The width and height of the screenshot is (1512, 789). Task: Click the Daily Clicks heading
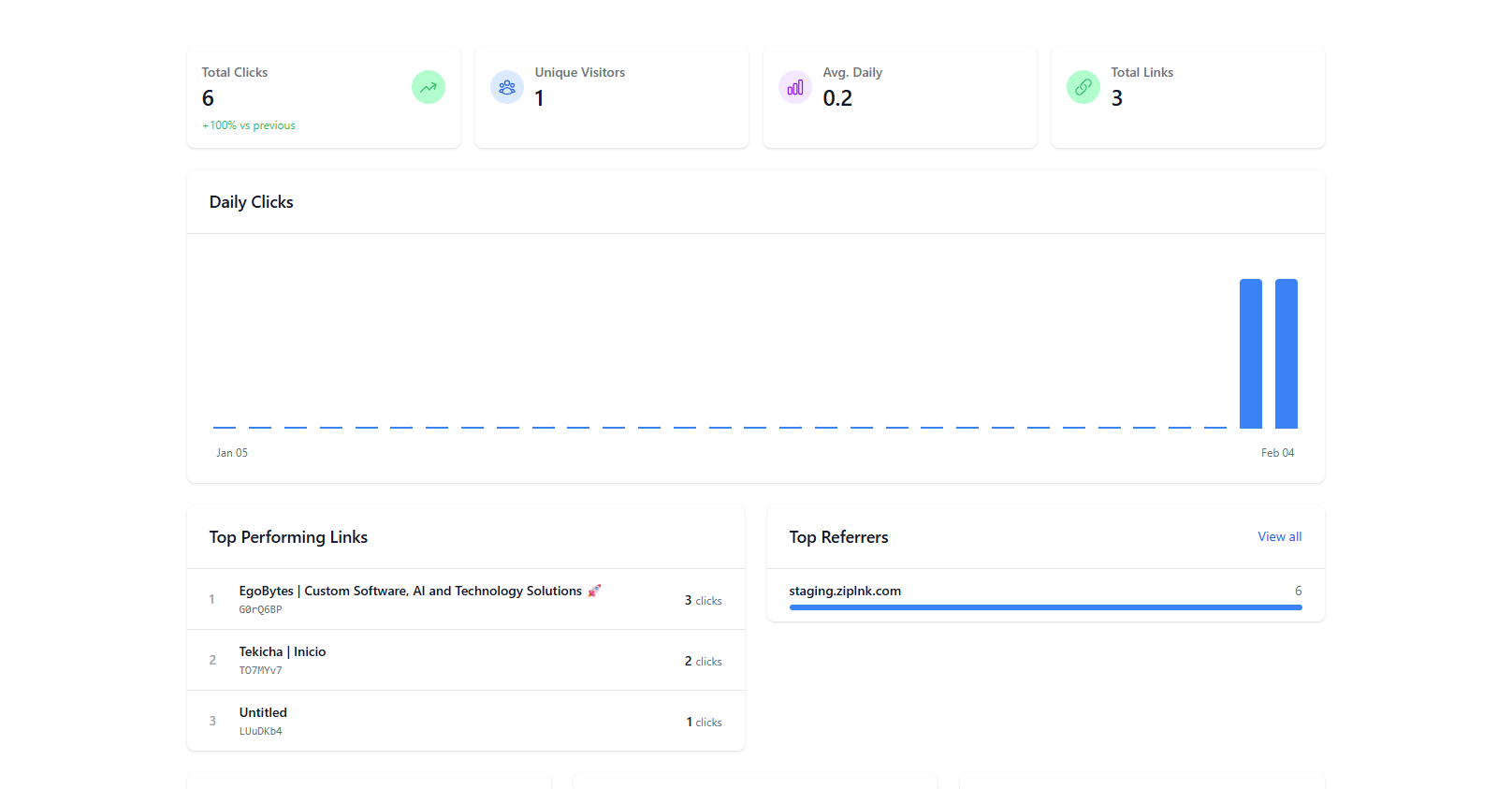click(x=252, y=202)
